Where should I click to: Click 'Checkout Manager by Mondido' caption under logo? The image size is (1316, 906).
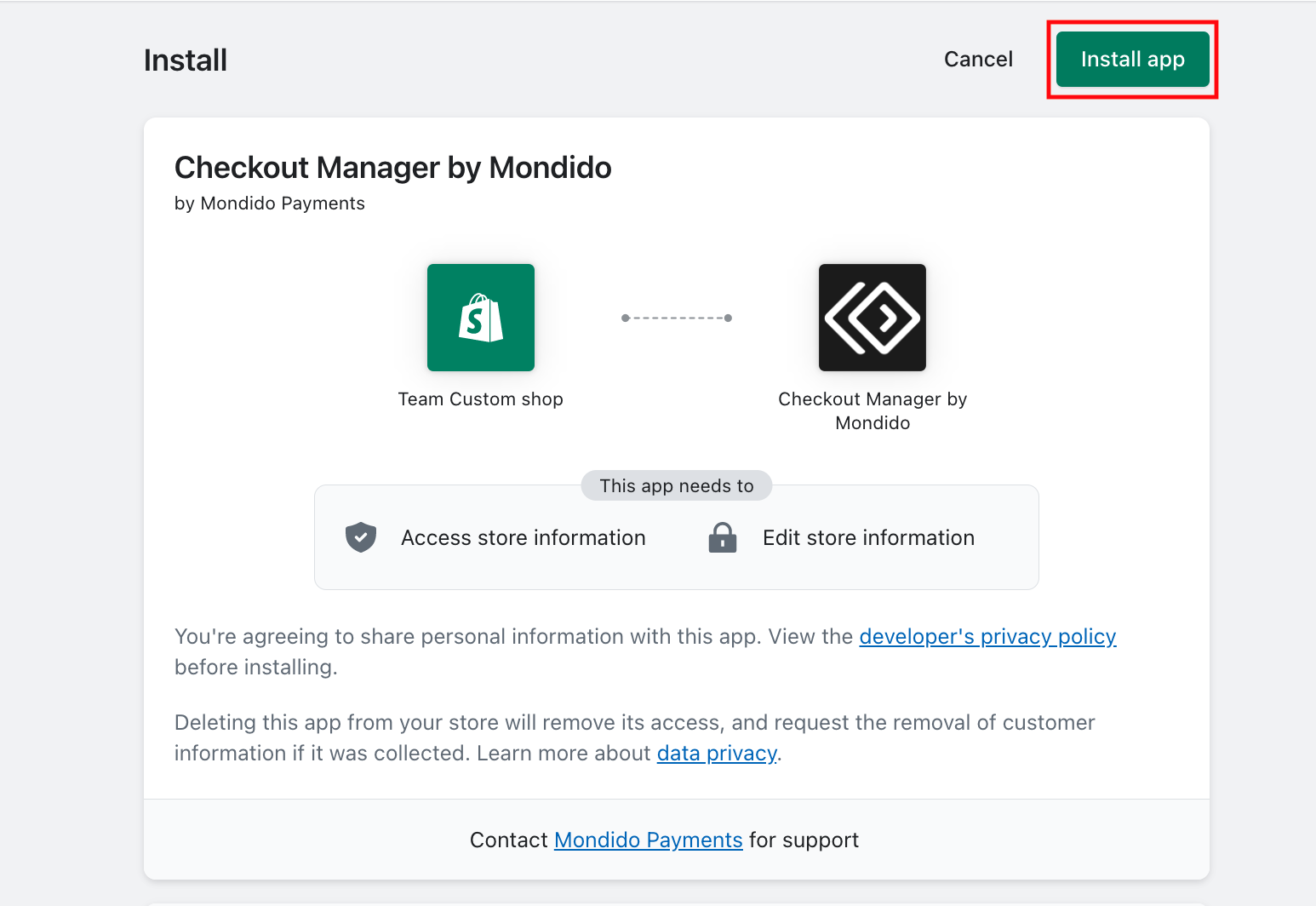pyautogui.click(x=873, y=411)
